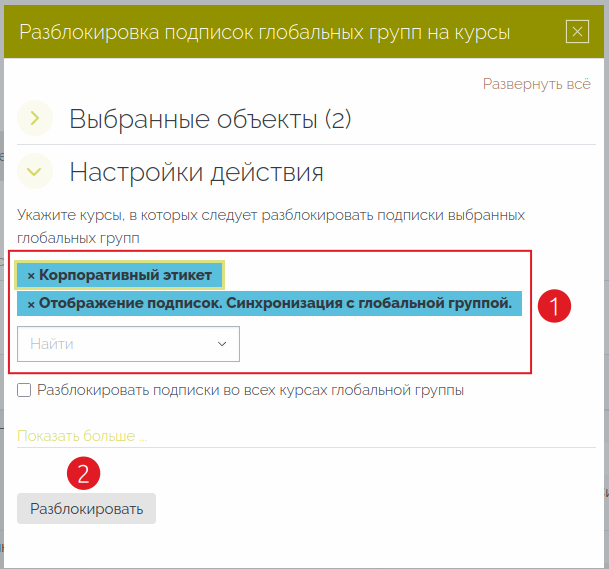Expand the 'Выбранные объекты' chevron icon

tap(35, 119)
